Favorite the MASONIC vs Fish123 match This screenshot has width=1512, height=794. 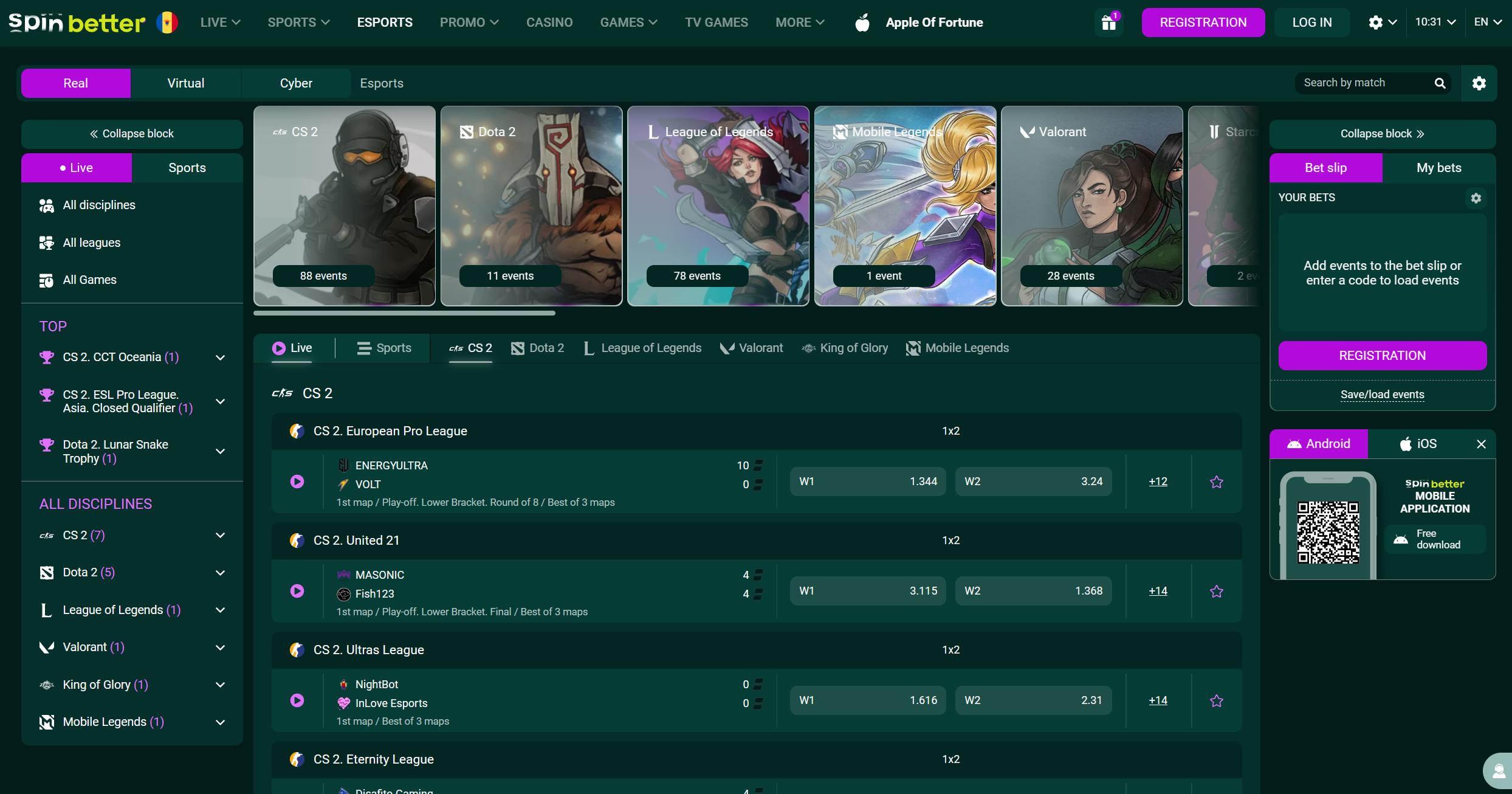pos(1216,592)
